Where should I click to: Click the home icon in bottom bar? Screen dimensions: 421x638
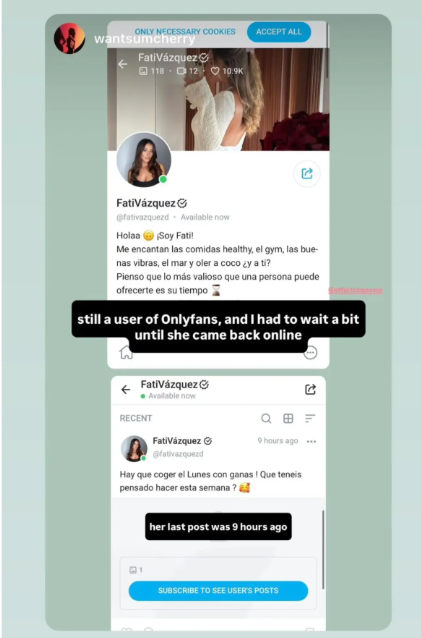click(x=126, y=352)
